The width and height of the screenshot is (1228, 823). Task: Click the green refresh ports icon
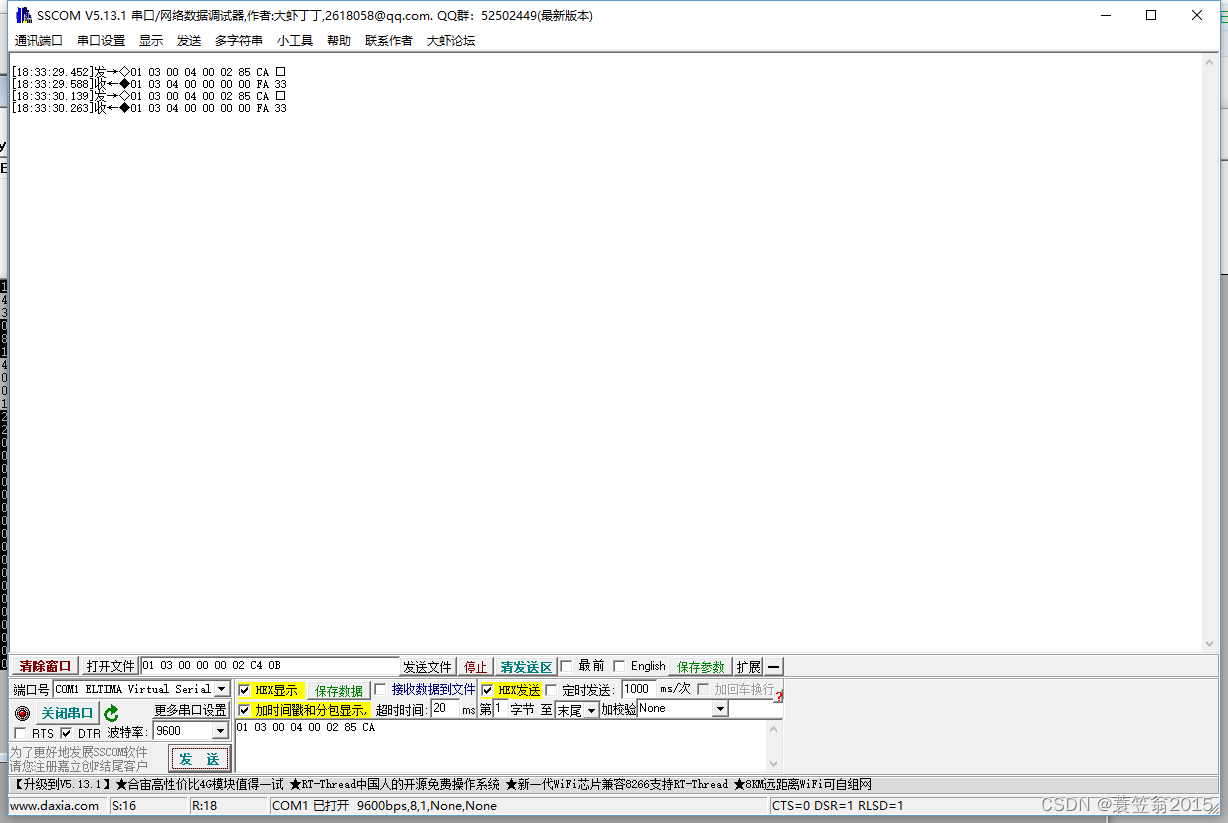click(112, 713)
